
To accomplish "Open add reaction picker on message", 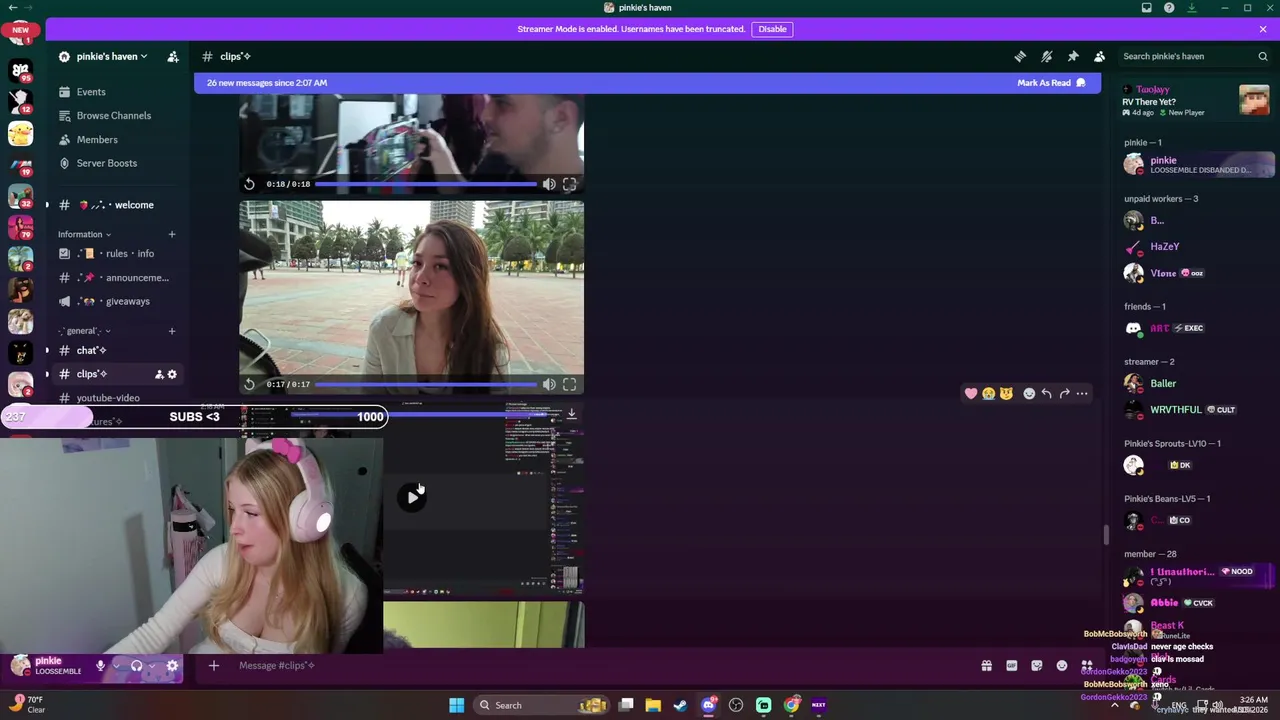I will (1029, 393).
